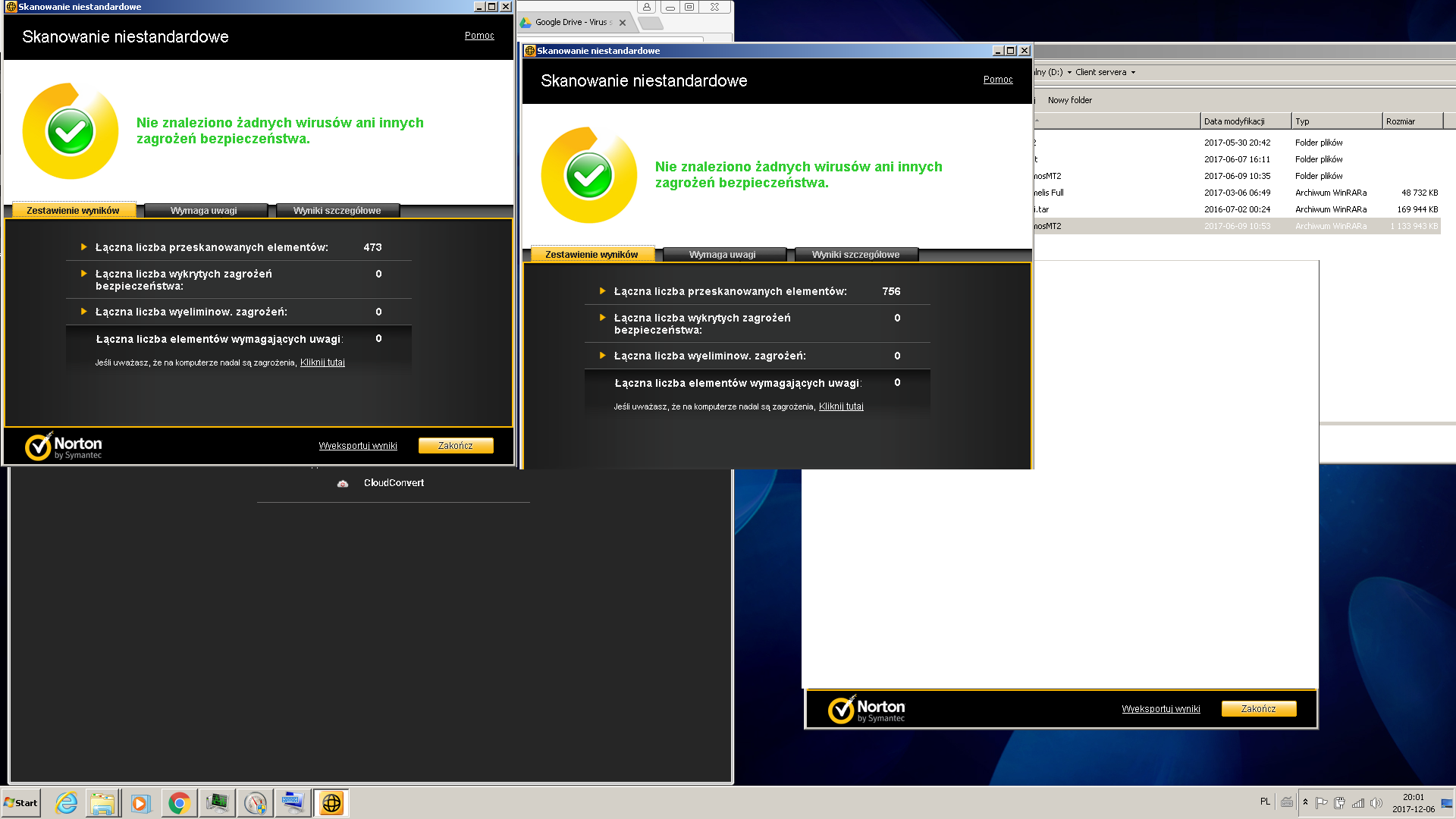Open system menu icon of 756-item scan window
Image resolution: width=1456 pixels, height=819 pixels.
click(x=530, y=51)
